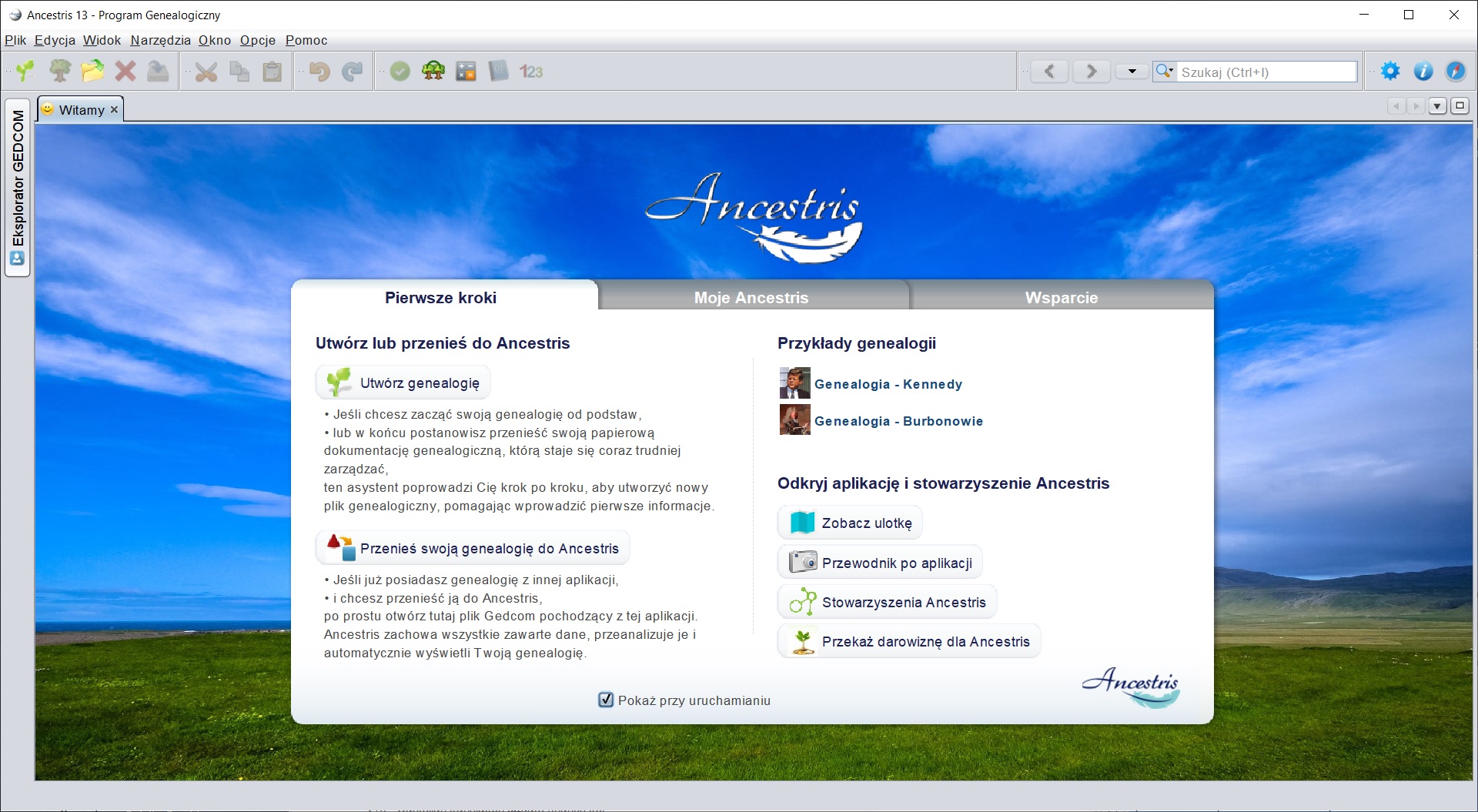Screen dimensions: 1478x812
Task: Open a genealogy file via folder icon
Action: [x=92, y=72]
